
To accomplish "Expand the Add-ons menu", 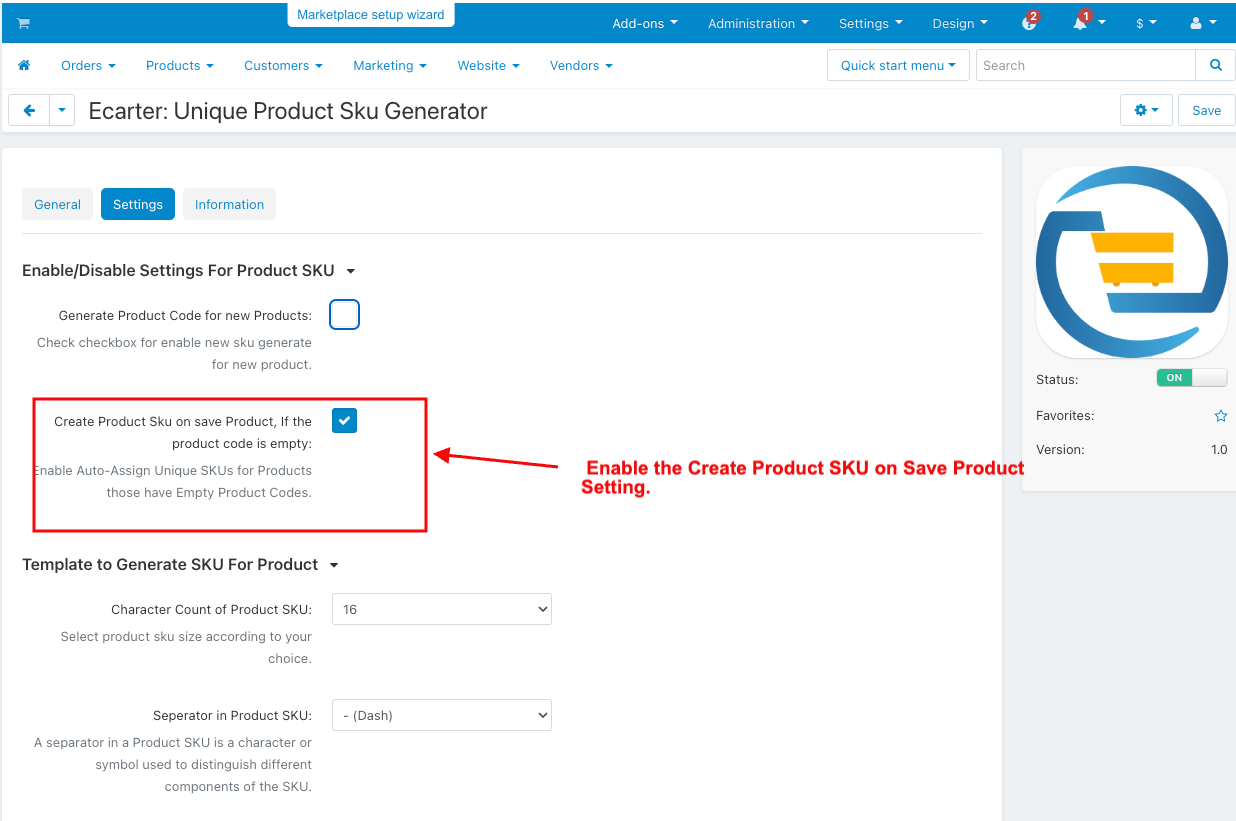I will [x=647, y=23].
